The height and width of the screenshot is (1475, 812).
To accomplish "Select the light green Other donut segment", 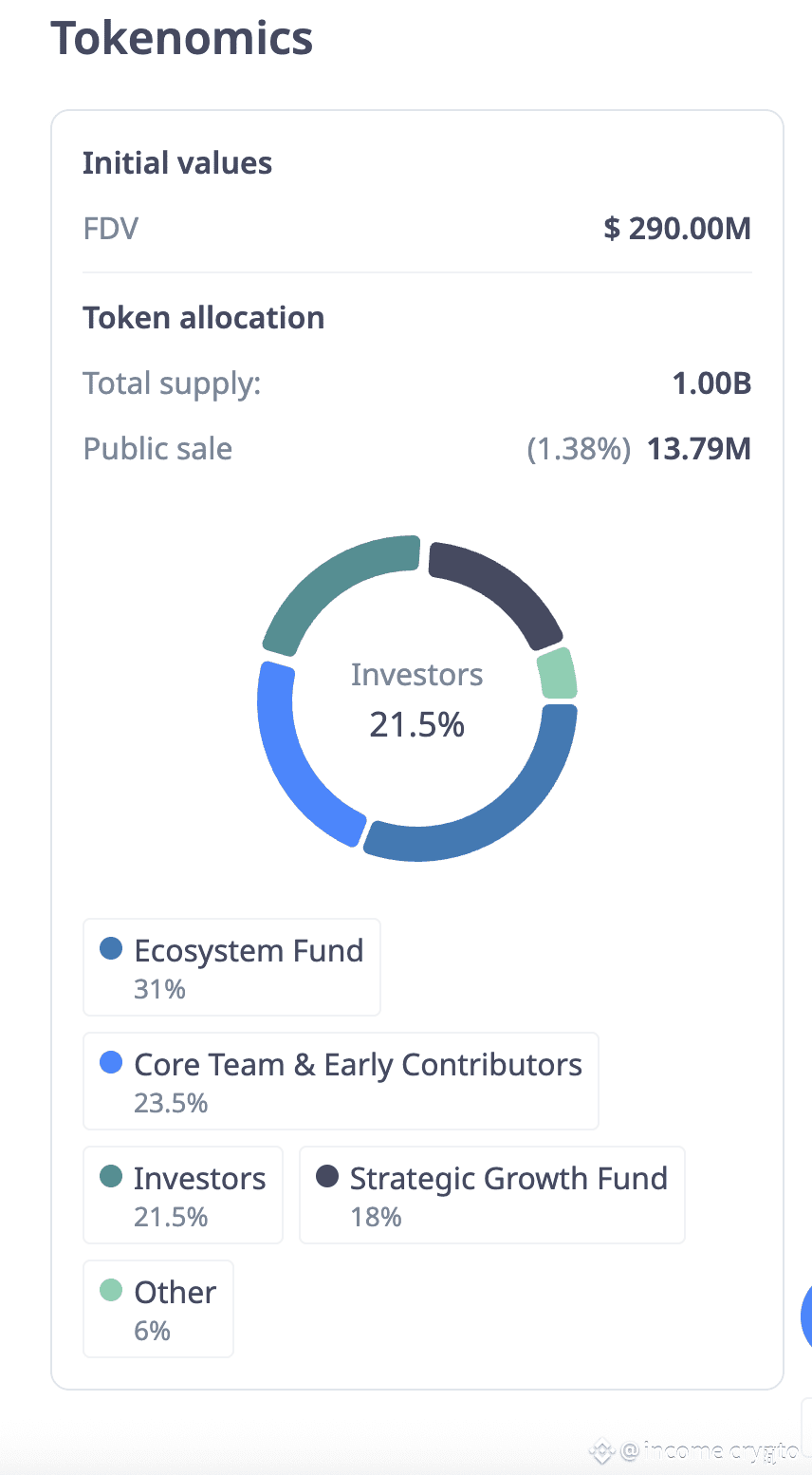I will (x=557, y=674).
